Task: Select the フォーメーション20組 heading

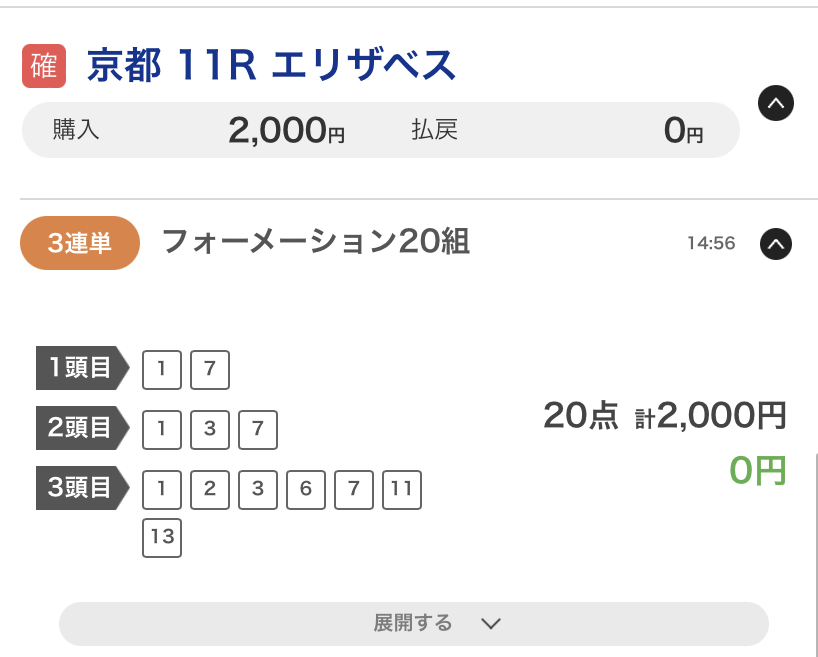Action: click(x=315, y=242)
